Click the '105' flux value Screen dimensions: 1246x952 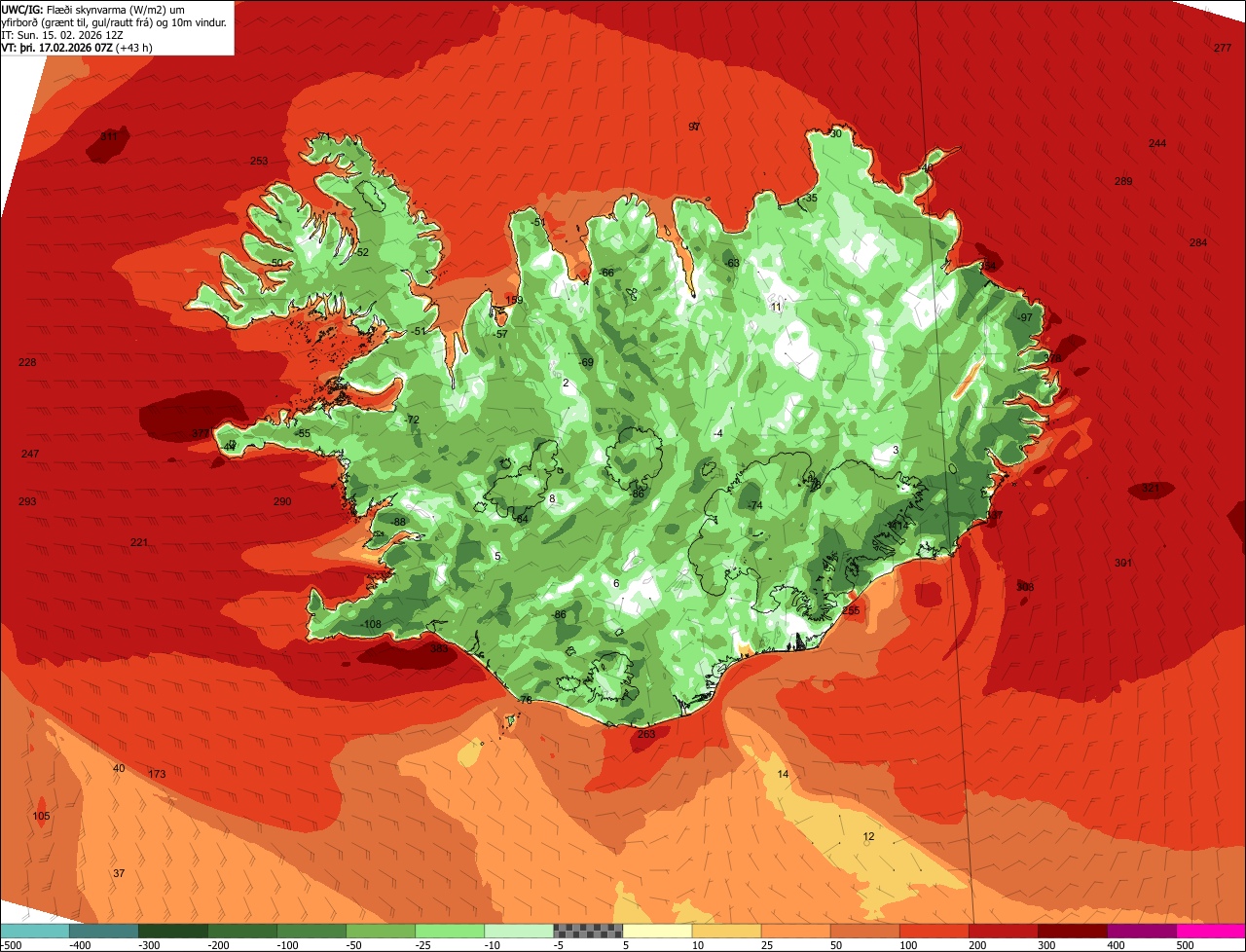tap(41, 816)
